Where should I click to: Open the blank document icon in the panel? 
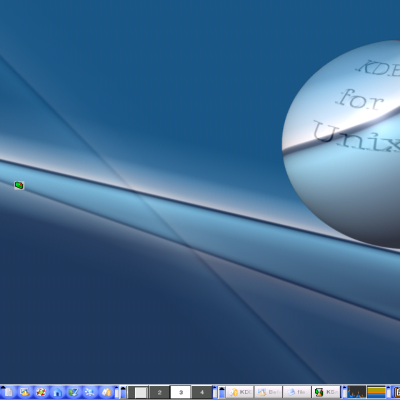[x=8, y=392]
